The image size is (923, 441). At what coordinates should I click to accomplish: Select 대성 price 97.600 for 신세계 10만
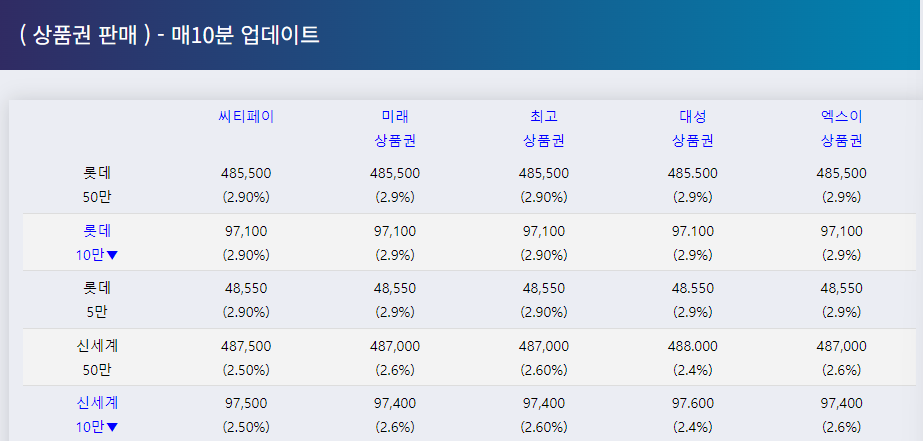693,403
